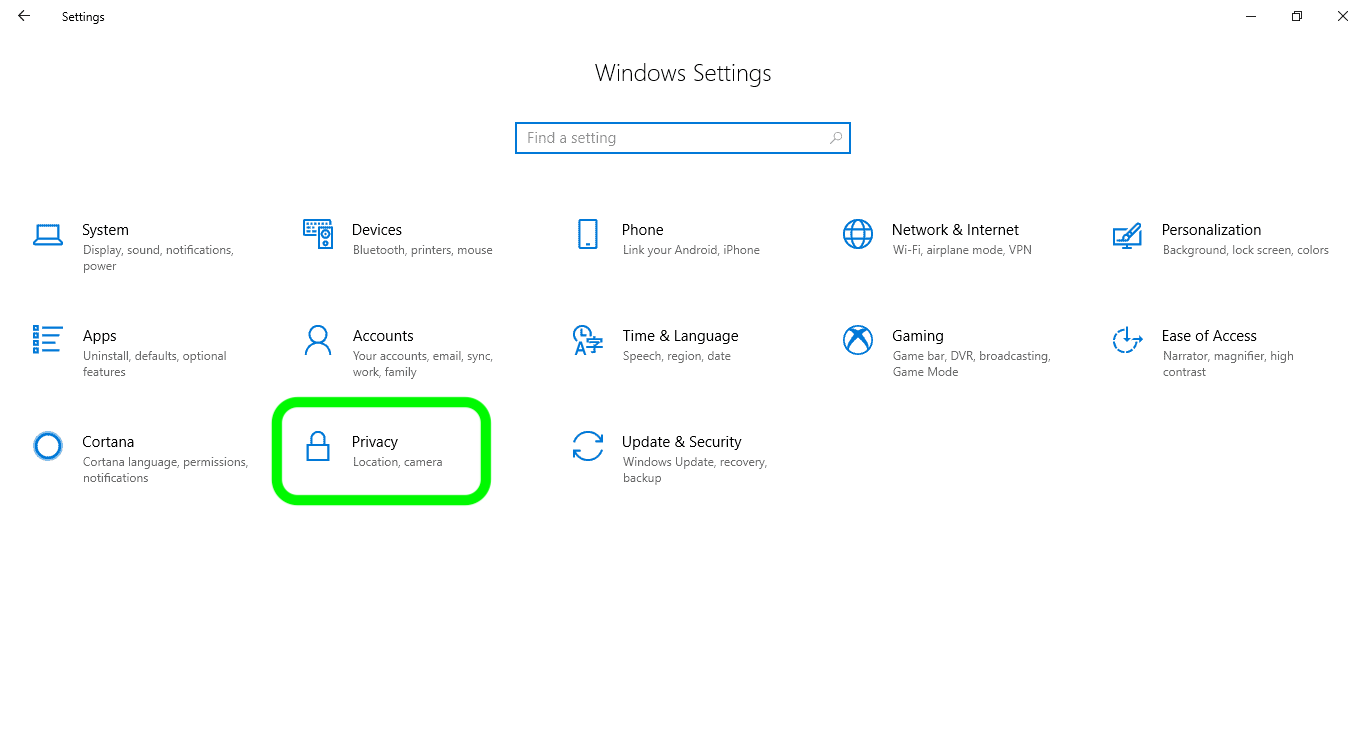The width and height of the screenshot is (1365, 734).
Task: Close the Settings window
Action: tap(1343, 16)
